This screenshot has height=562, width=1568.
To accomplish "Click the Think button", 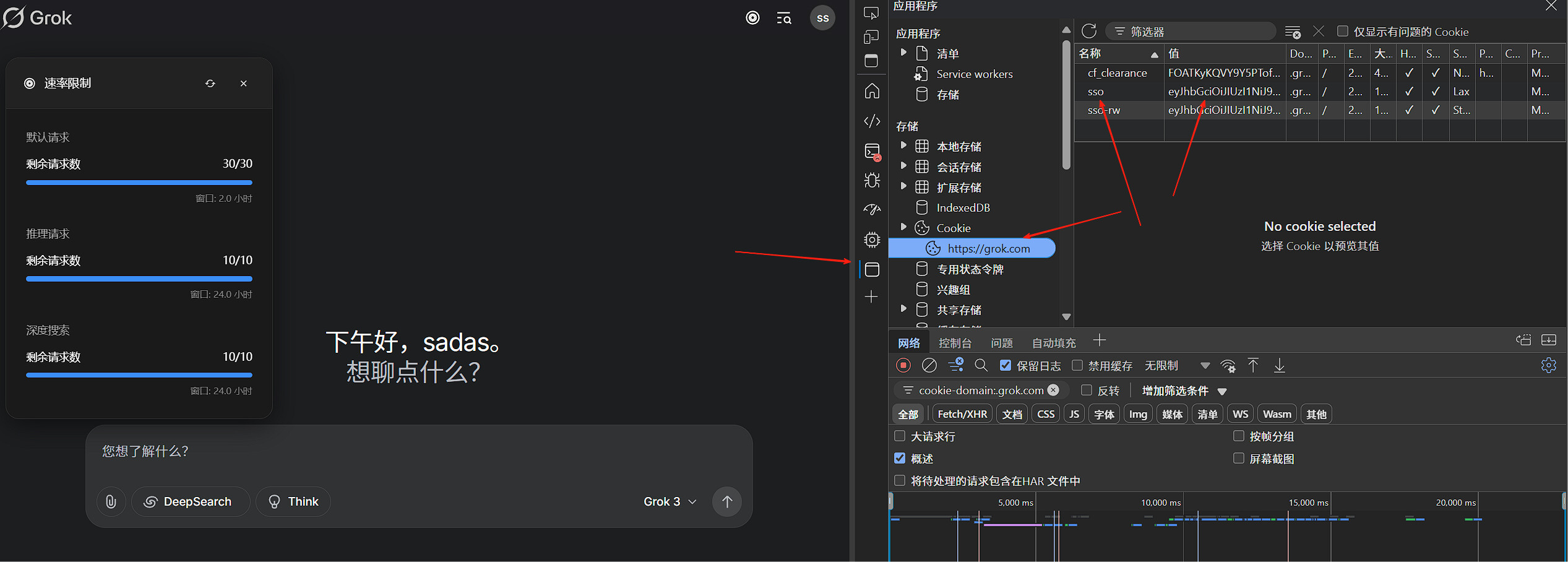I will [293, 501].
